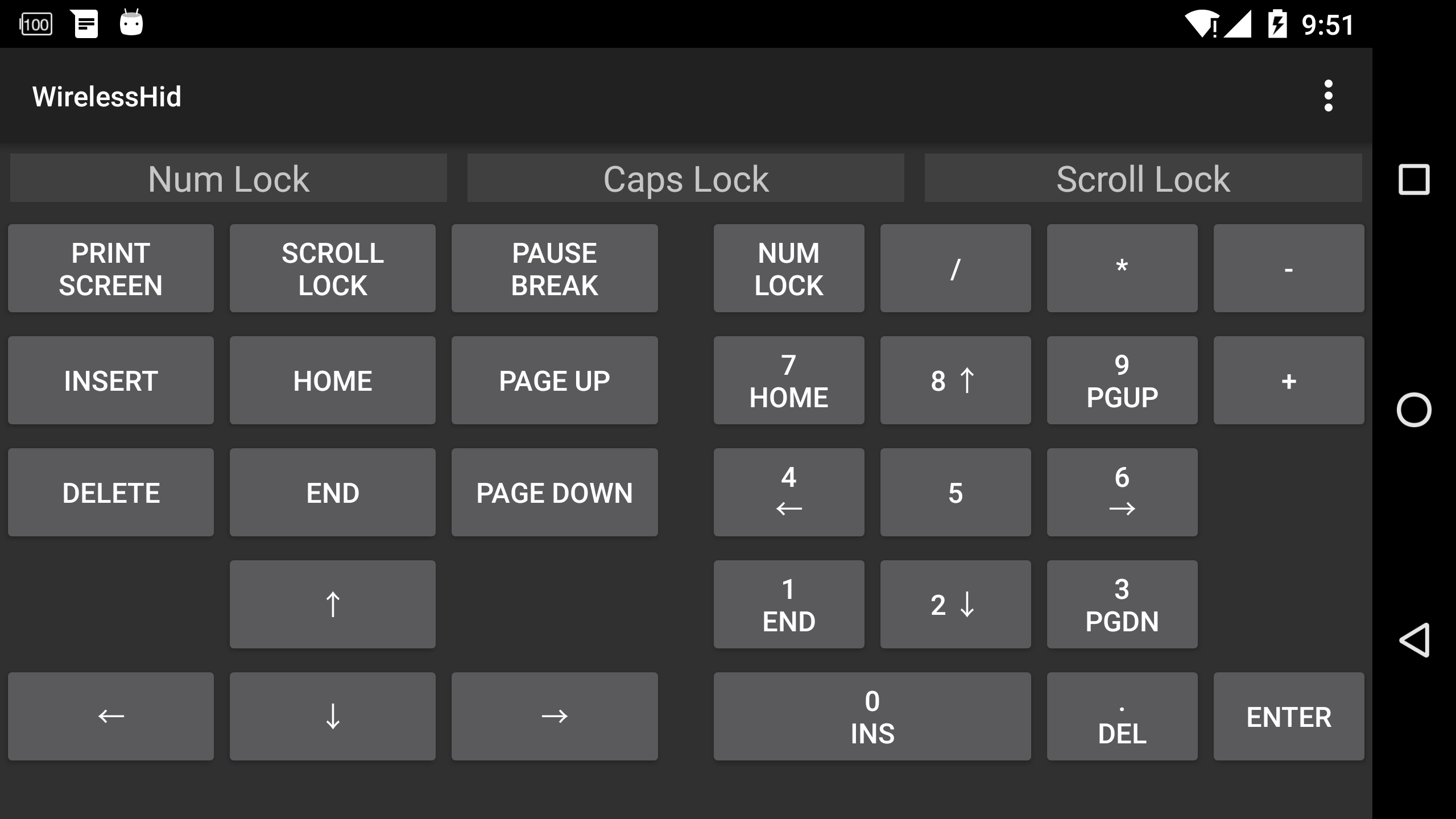Press the numpad multiplication key
The width and height of the screenshot is (1456, 819).
tap(1122, 267)
